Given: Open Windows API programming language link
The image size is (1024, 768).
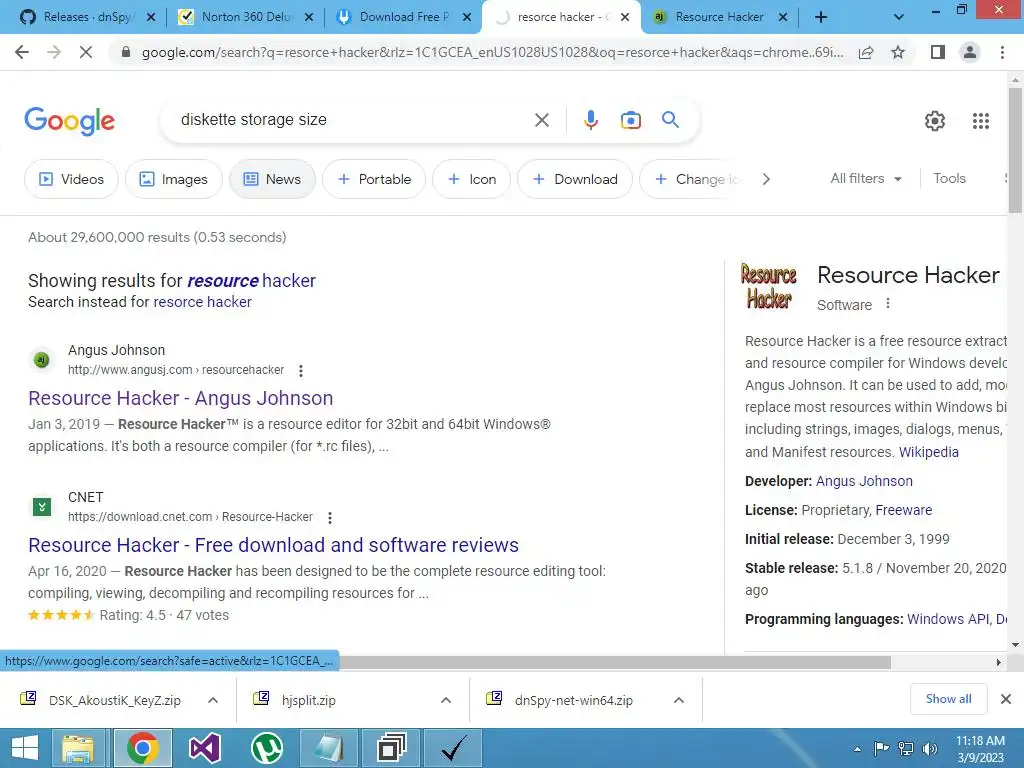Looking at the screenshot, I should click(948, 619).
